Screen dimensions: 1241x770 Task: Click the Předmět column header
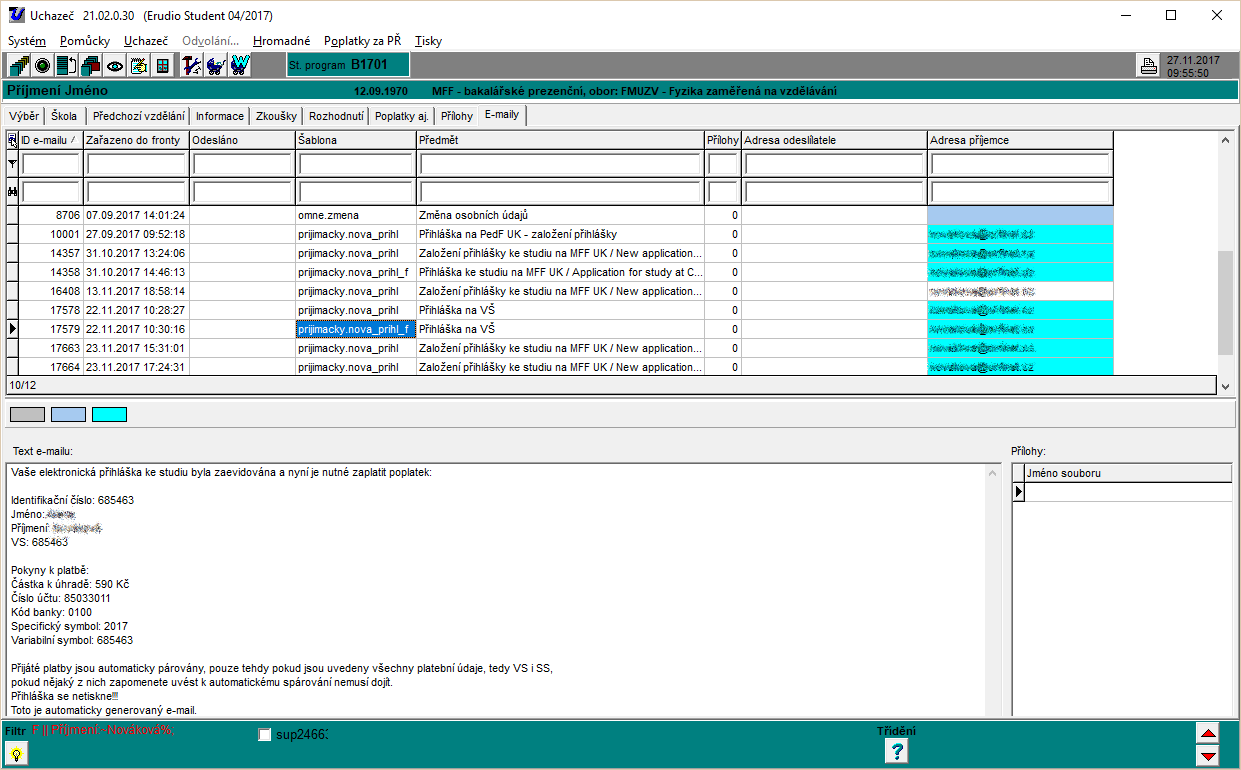coord(560,140)
